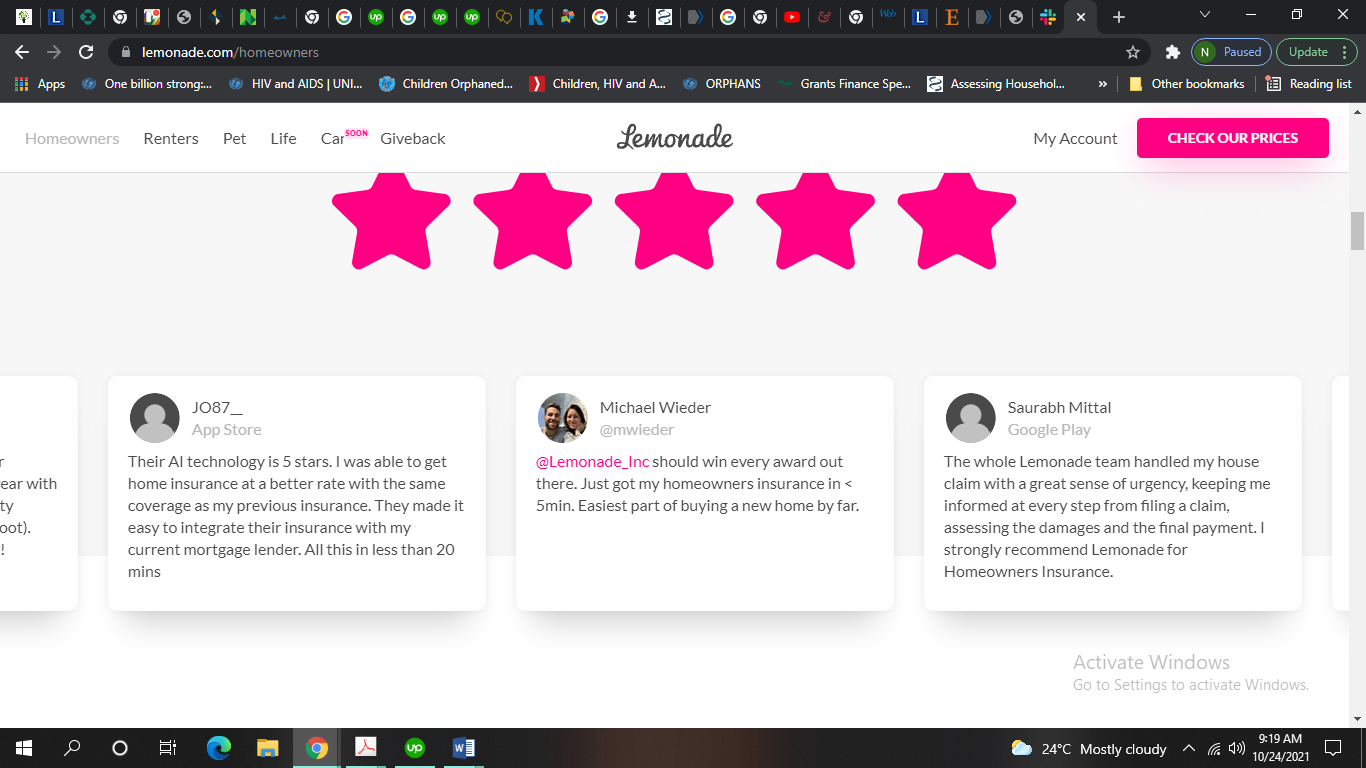Viewport: 1366px width, 768px height.
Task: Select the Pet menu item
Action: [x=235, y=139]
